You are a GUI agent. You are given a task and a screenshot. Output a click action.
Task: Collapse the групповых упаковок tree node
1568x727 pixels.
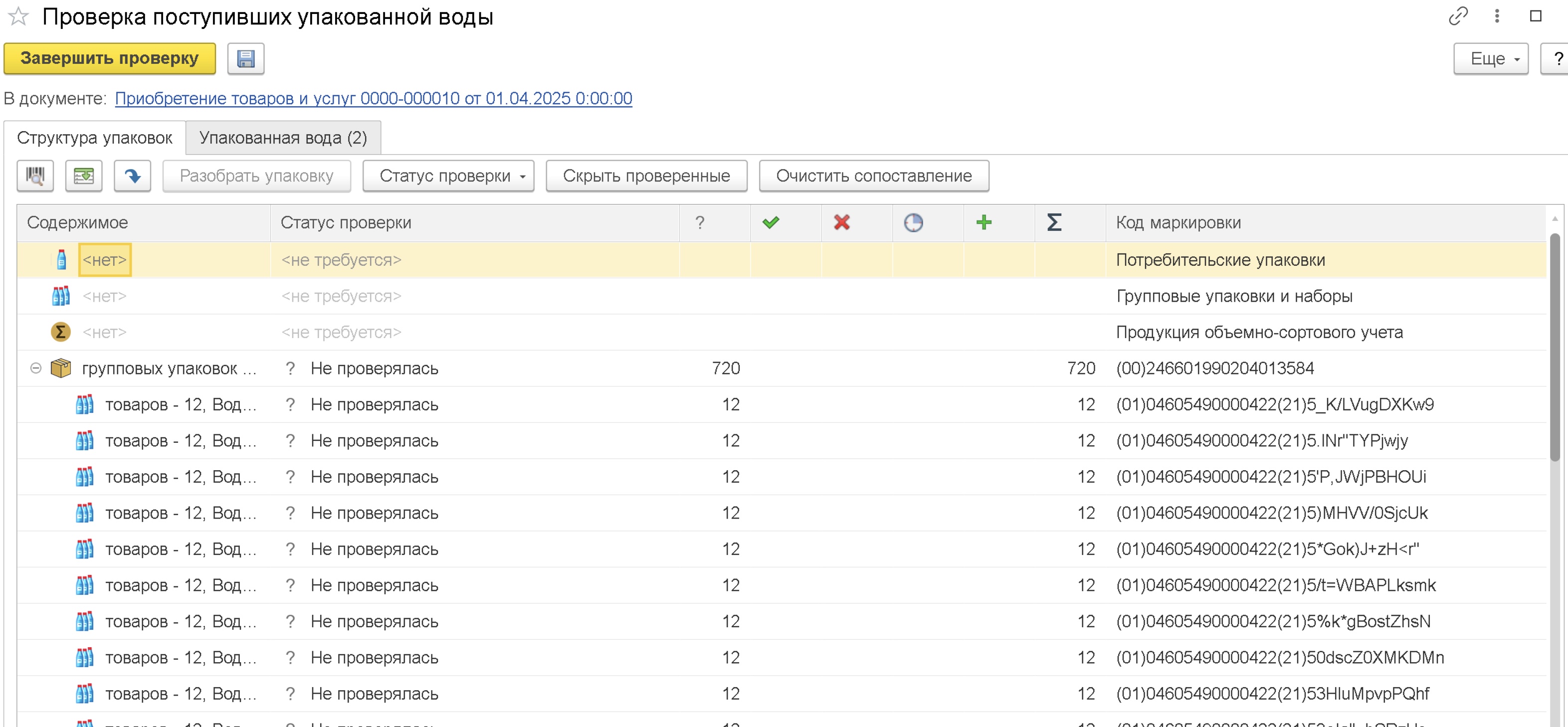36,368
